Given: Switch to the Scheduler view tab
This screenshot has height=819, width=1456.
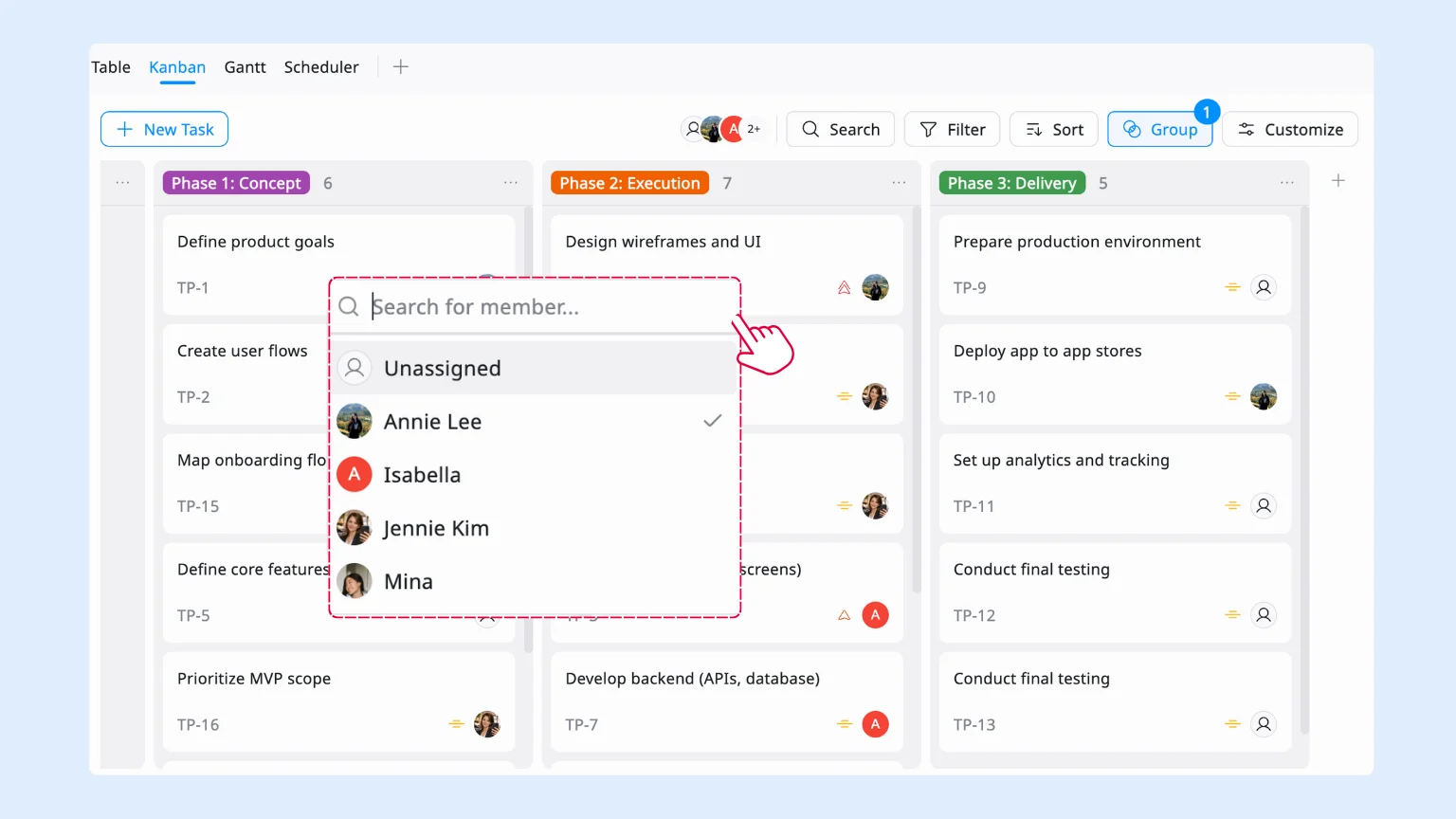Looking at the screenshot, I should [x=321, y=67].
